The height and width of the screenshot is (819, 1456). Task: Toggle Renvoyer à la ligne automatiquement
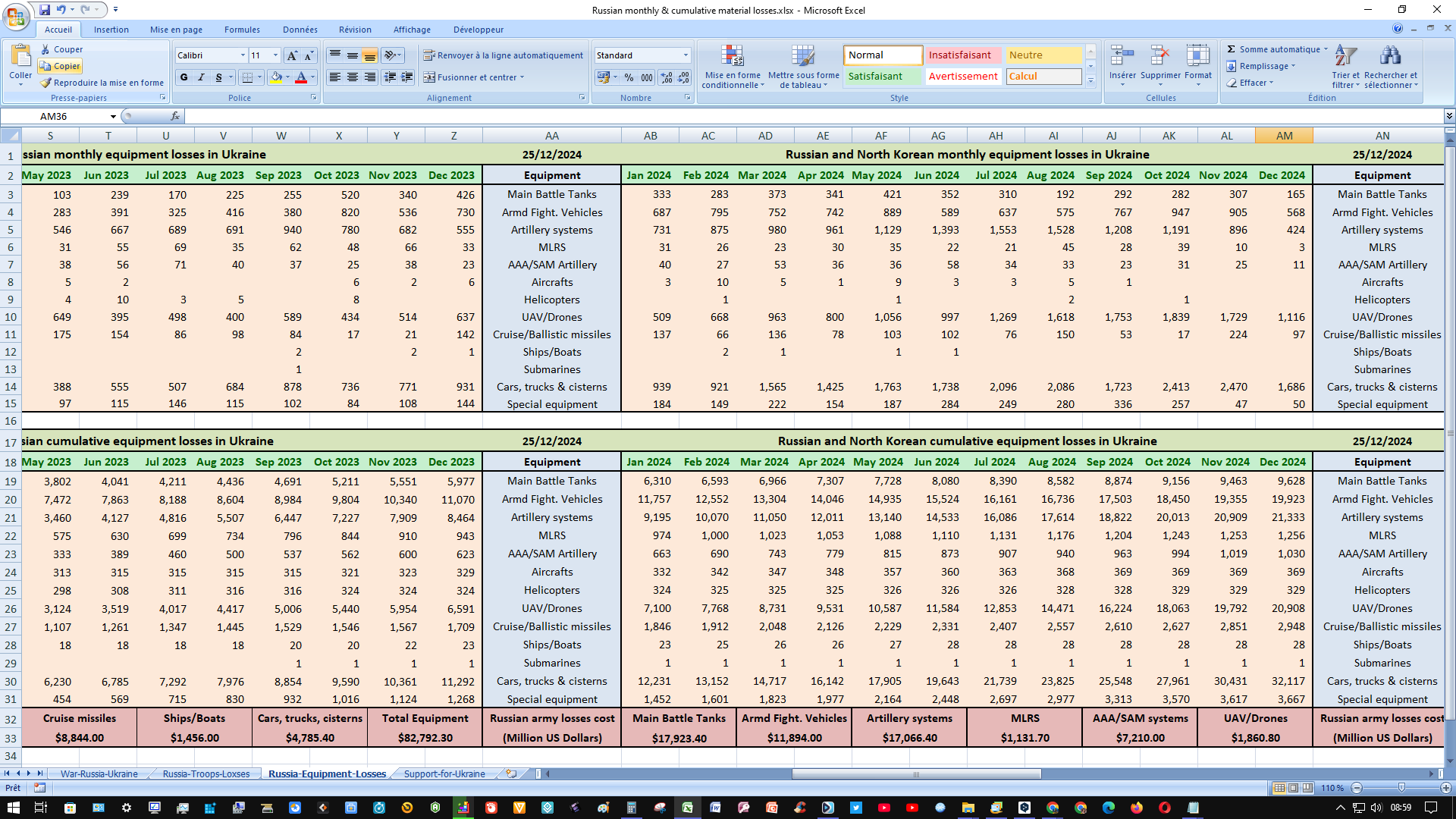tap(504, 55)
